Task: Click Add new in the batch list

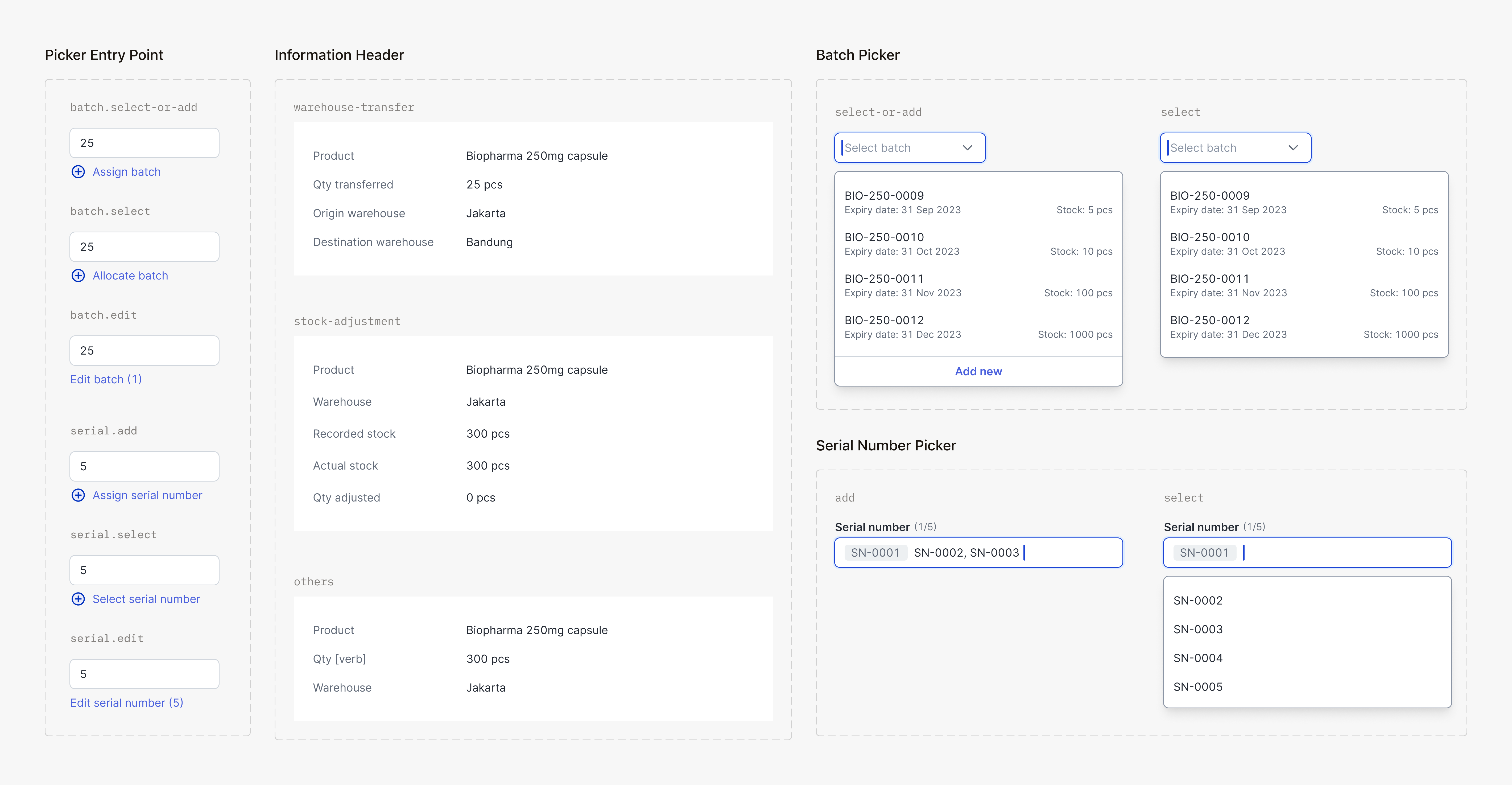Action: pyautogui.click(x=978, y=371)
